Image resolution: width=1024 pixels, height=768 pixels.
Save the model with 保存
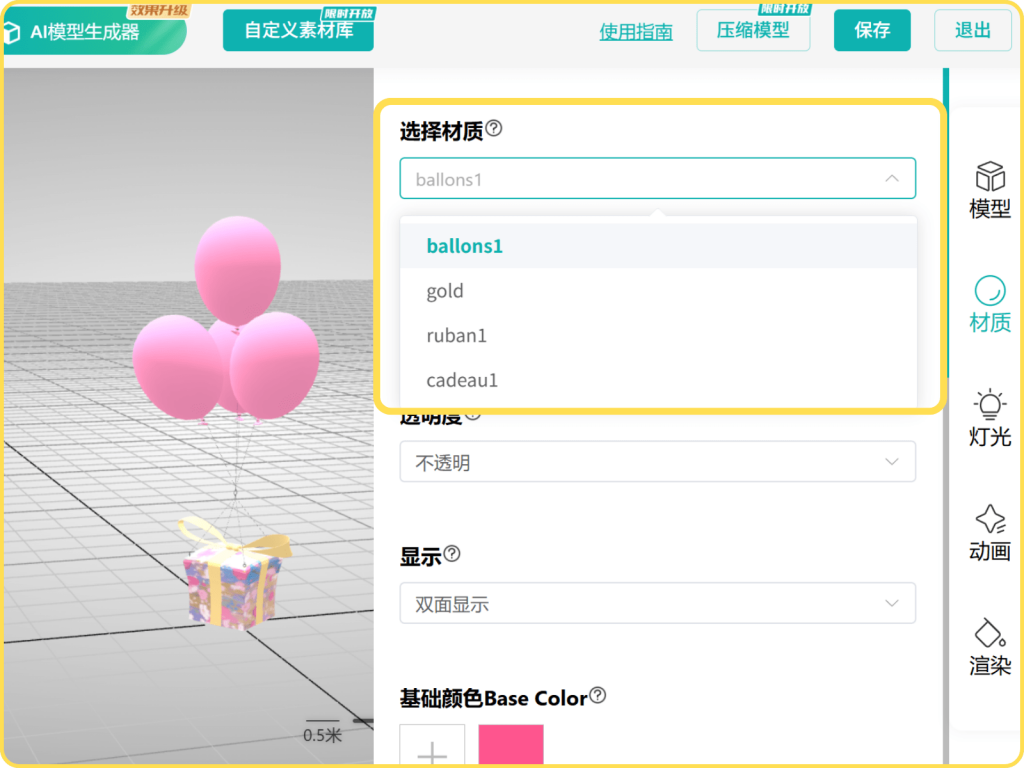(872, 30)
